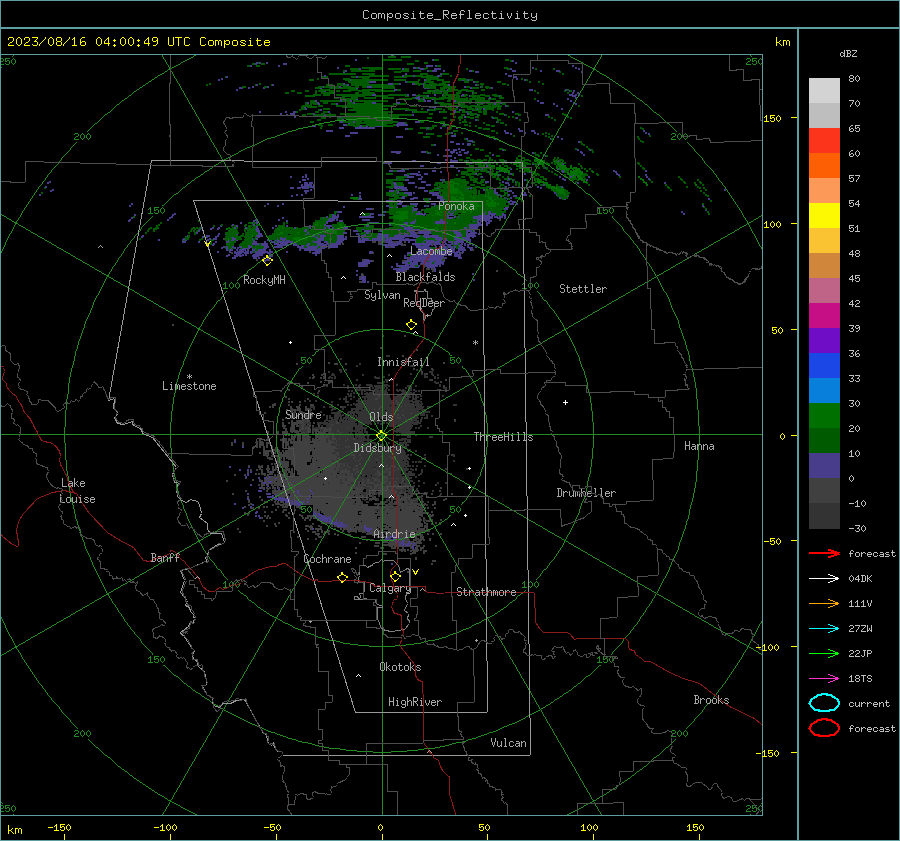Select the blue 33–36 dBZ swatch

pos(824,366)
